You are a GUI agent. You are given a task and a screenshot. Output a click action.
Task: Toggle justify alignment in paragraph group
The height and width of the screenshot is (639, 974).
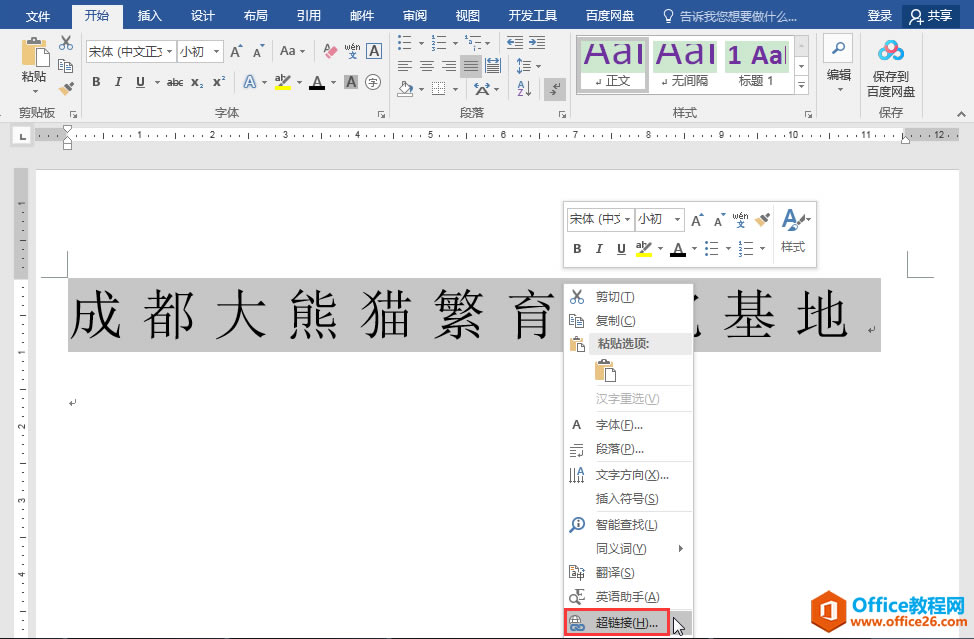click(471, 65)
